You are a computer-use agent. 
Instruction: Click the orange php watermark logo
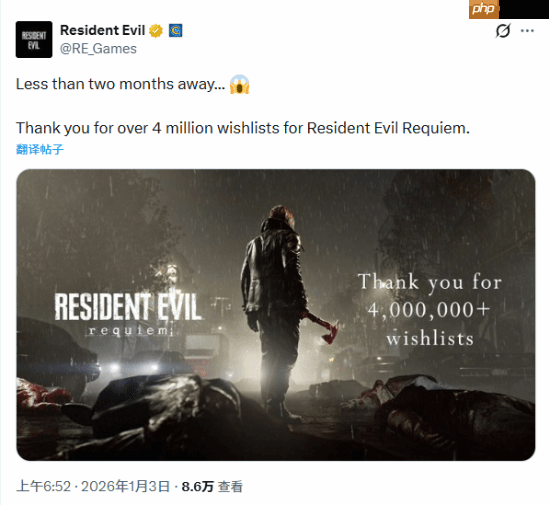coord(484,9)
